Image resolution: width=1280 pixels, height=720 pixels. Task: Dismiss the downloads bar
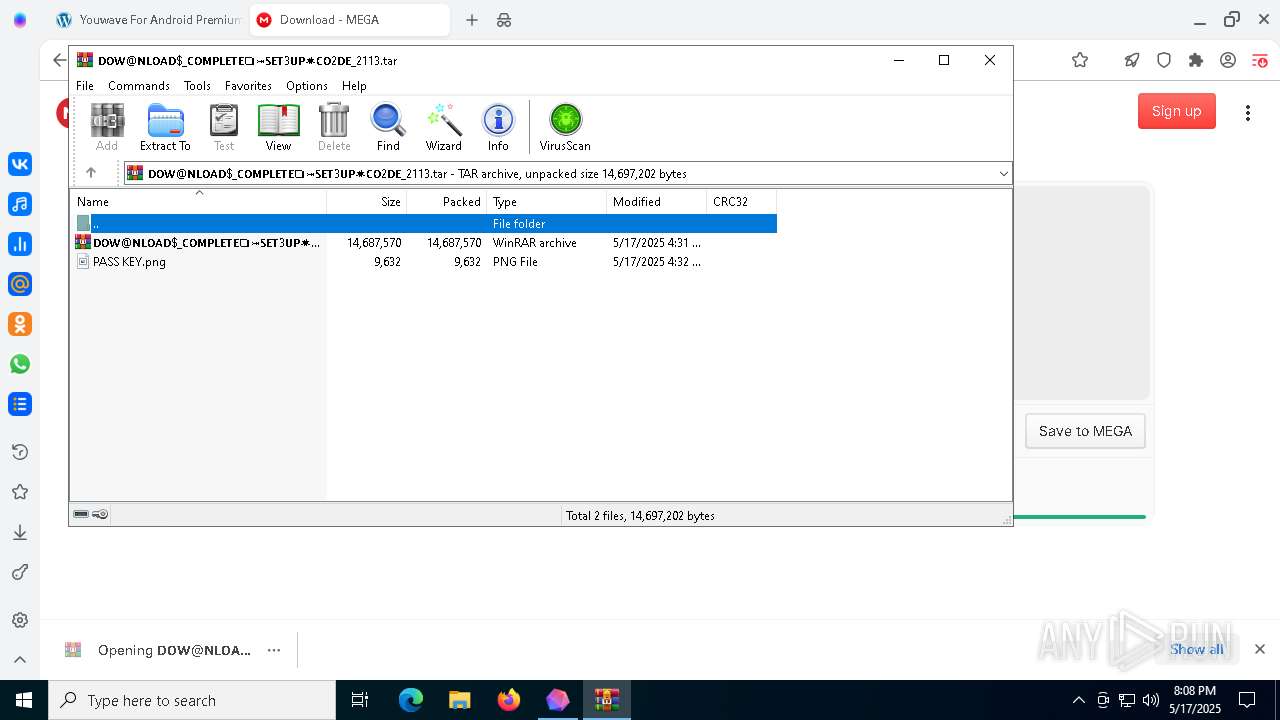point(1260,649)
